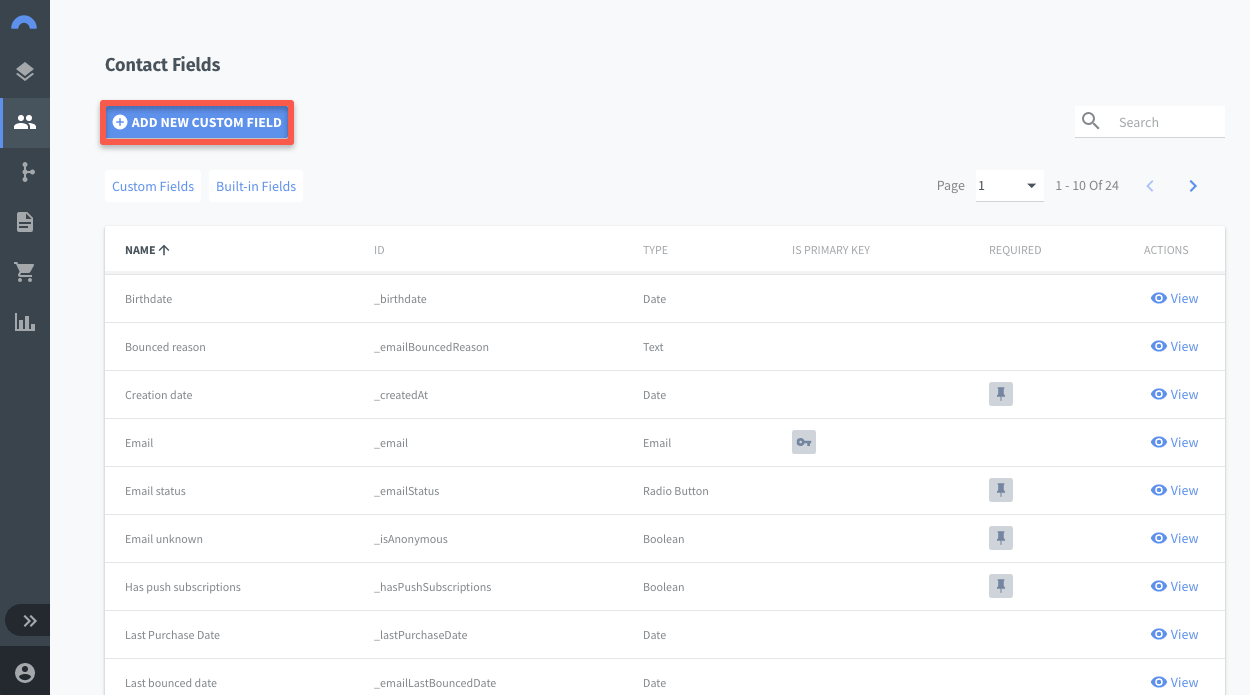The width and height of the screenshot is (1250, 695).
Task: View the Email status field
Action: (x=1174, y=490)
